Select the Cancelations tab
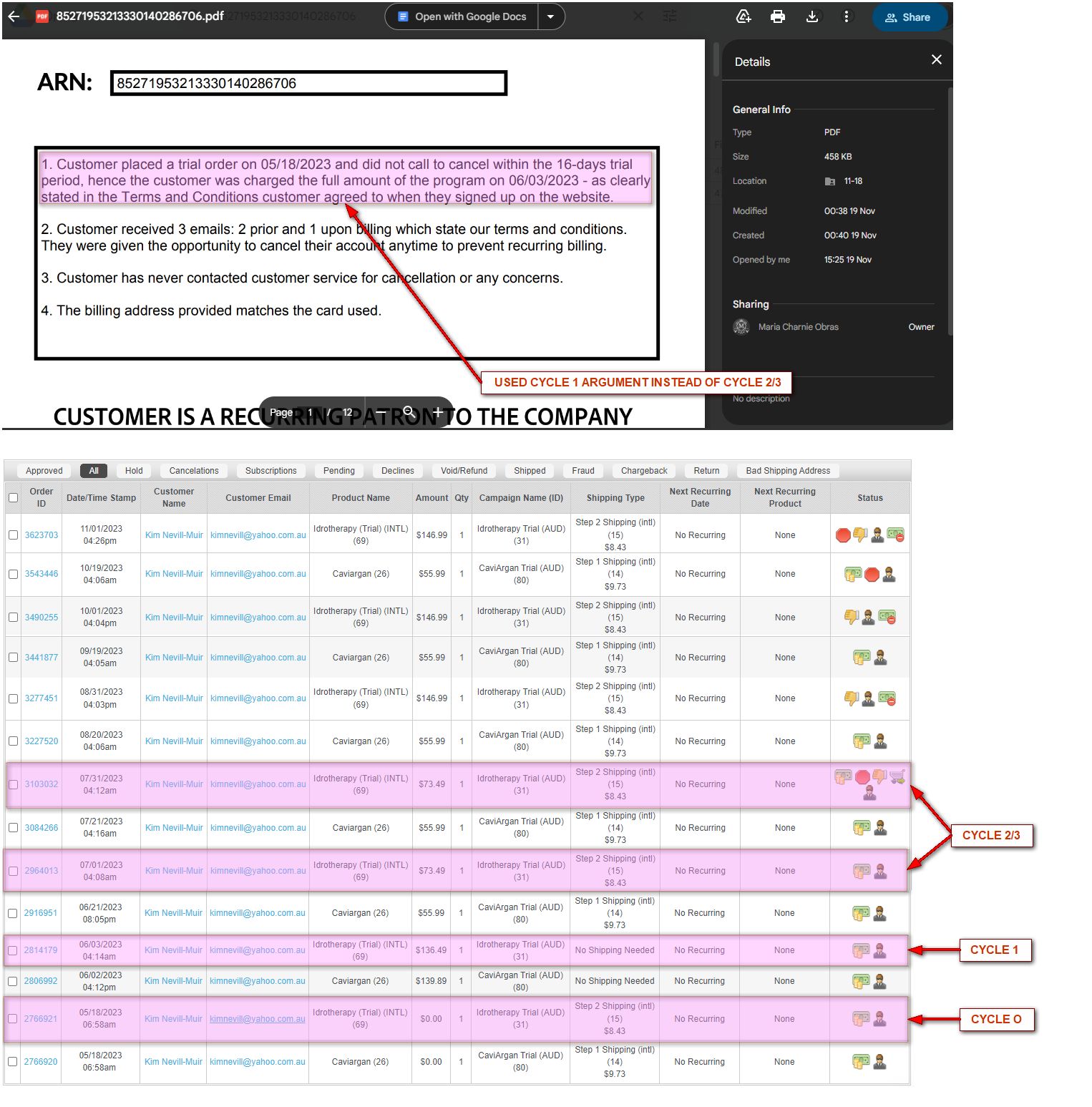The width and height of the screenshot is (1092, 1107). [194, 470]
